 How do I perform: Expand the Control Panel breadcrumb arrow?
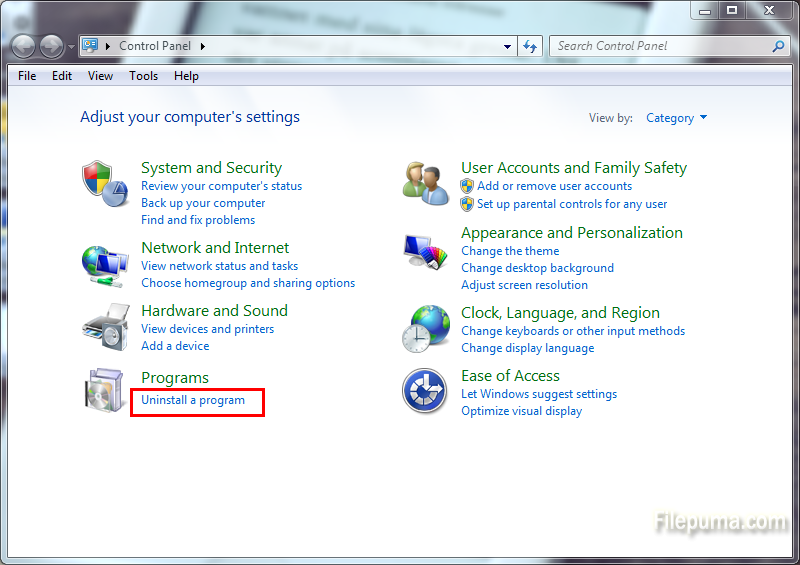pyautogui.click(x=203, y=46)
